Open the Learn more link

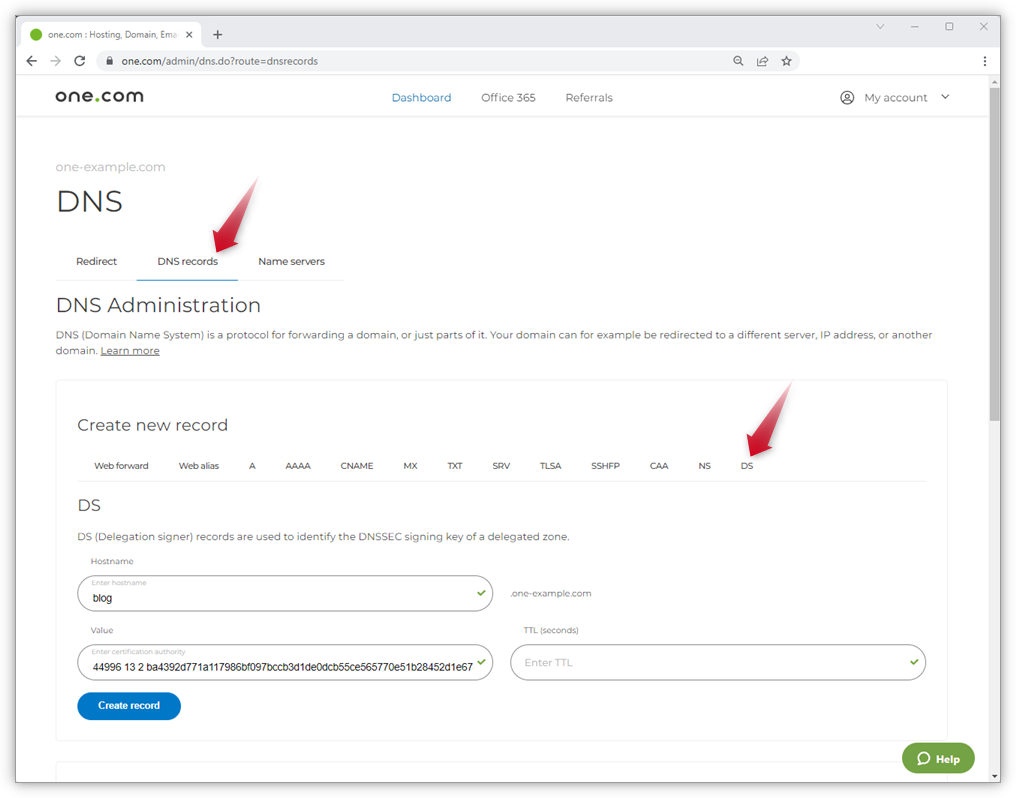tap(130, 350)
